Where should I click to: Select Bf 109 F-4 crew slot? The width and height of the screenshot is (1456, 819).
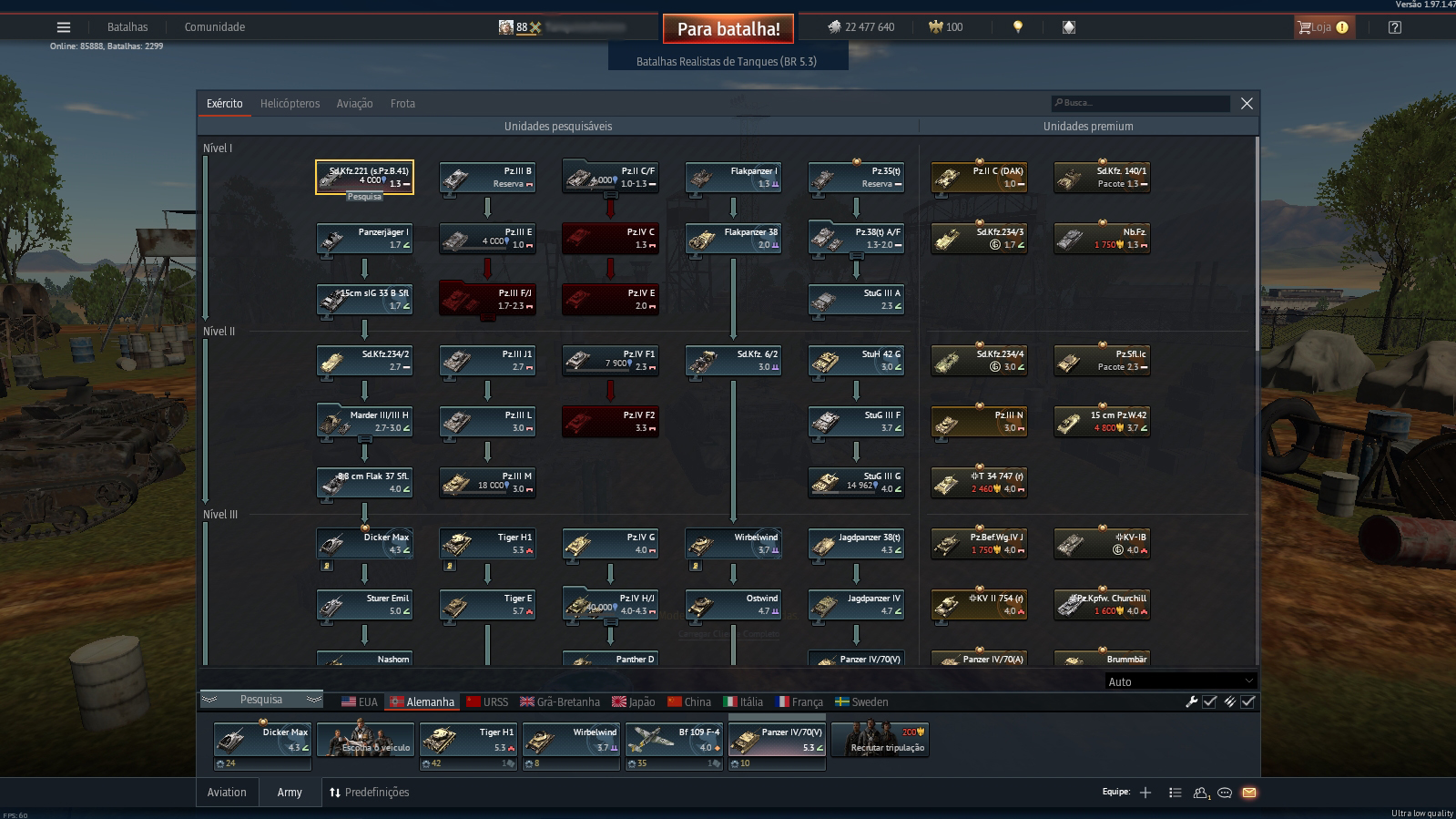point(675,746)
